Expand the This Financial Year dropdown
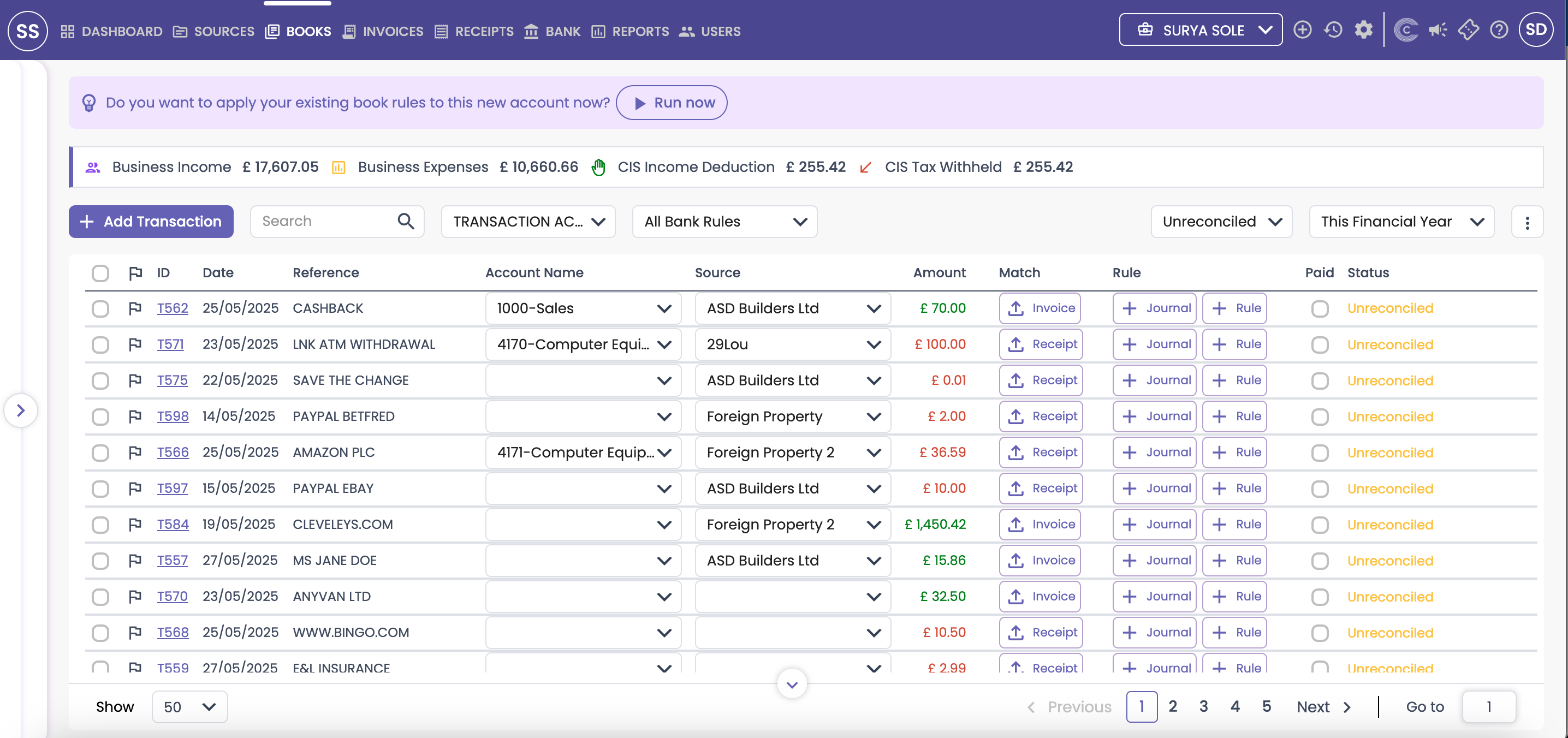This screenshot has width=1568, height=738. (x=1401, y=222)
